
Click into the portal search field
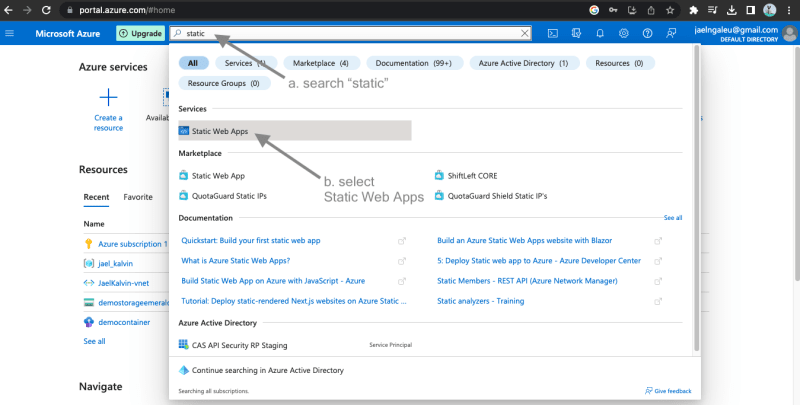click(x=351, y=33)
